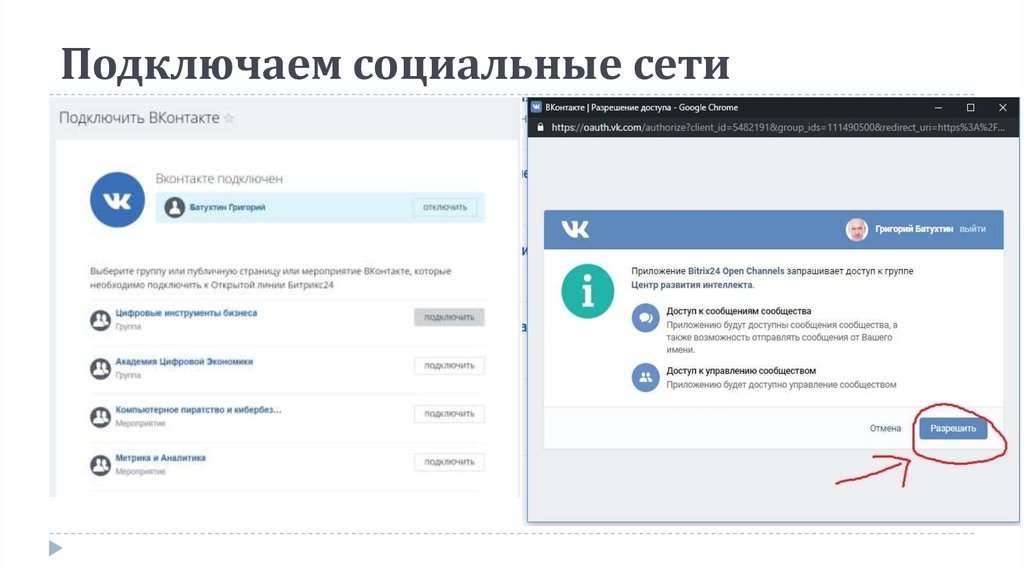Click the group icon of Цифровые инструменты бизнеса
The width and height of the screenshot is (1024, 574).
pos(100,320)
